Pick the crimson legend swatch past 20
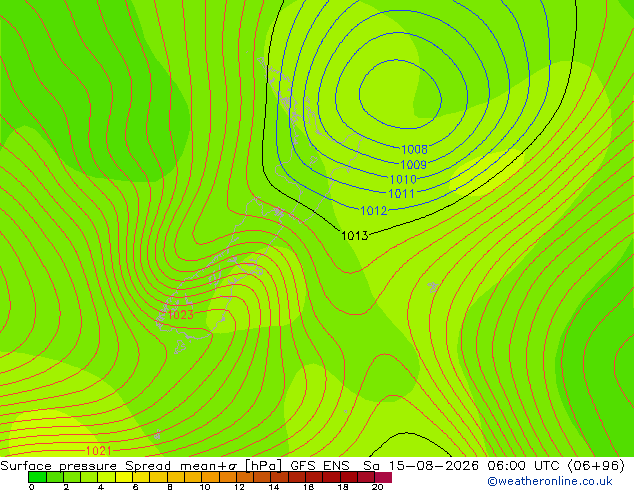 (383, 477)
